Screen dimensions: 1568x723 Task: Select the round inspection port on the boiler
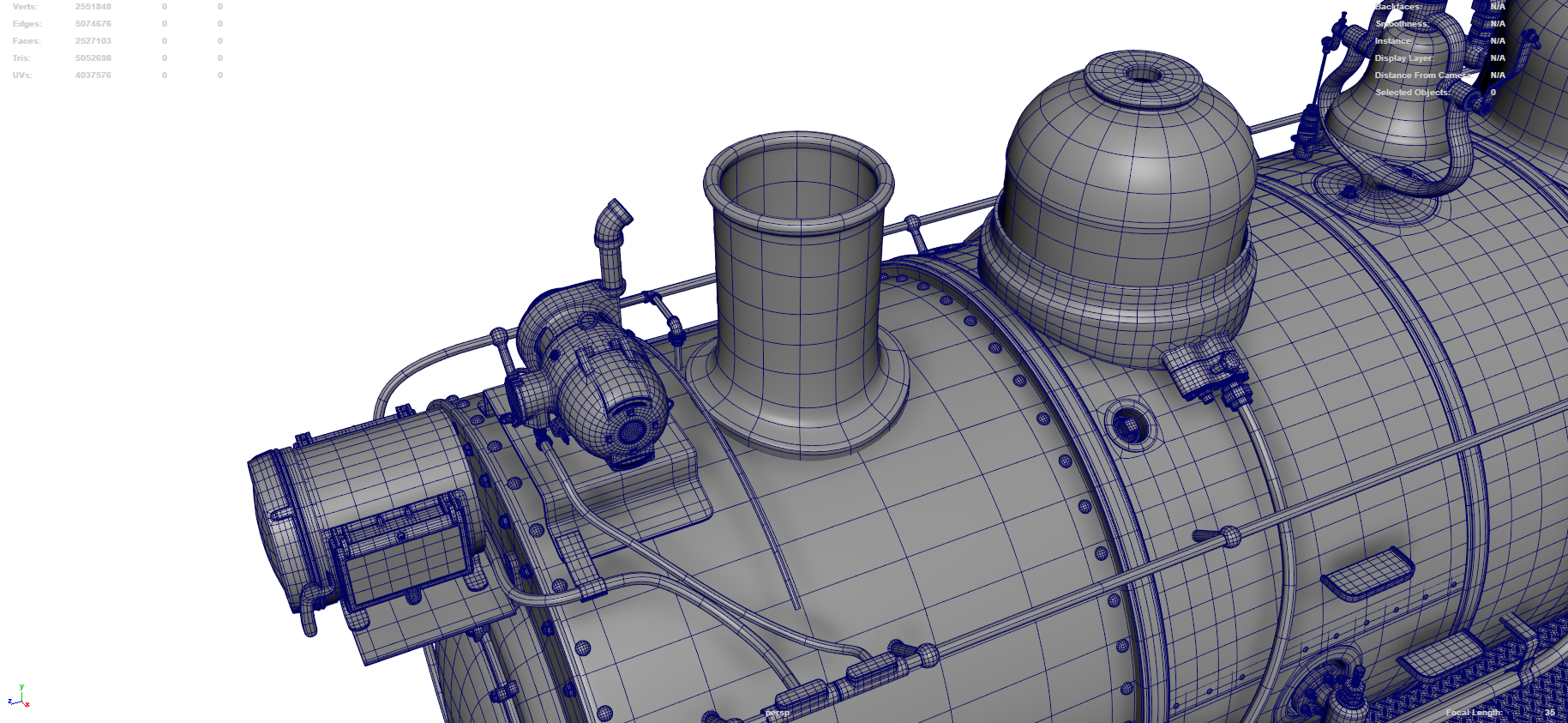(x=1129, y=424)
